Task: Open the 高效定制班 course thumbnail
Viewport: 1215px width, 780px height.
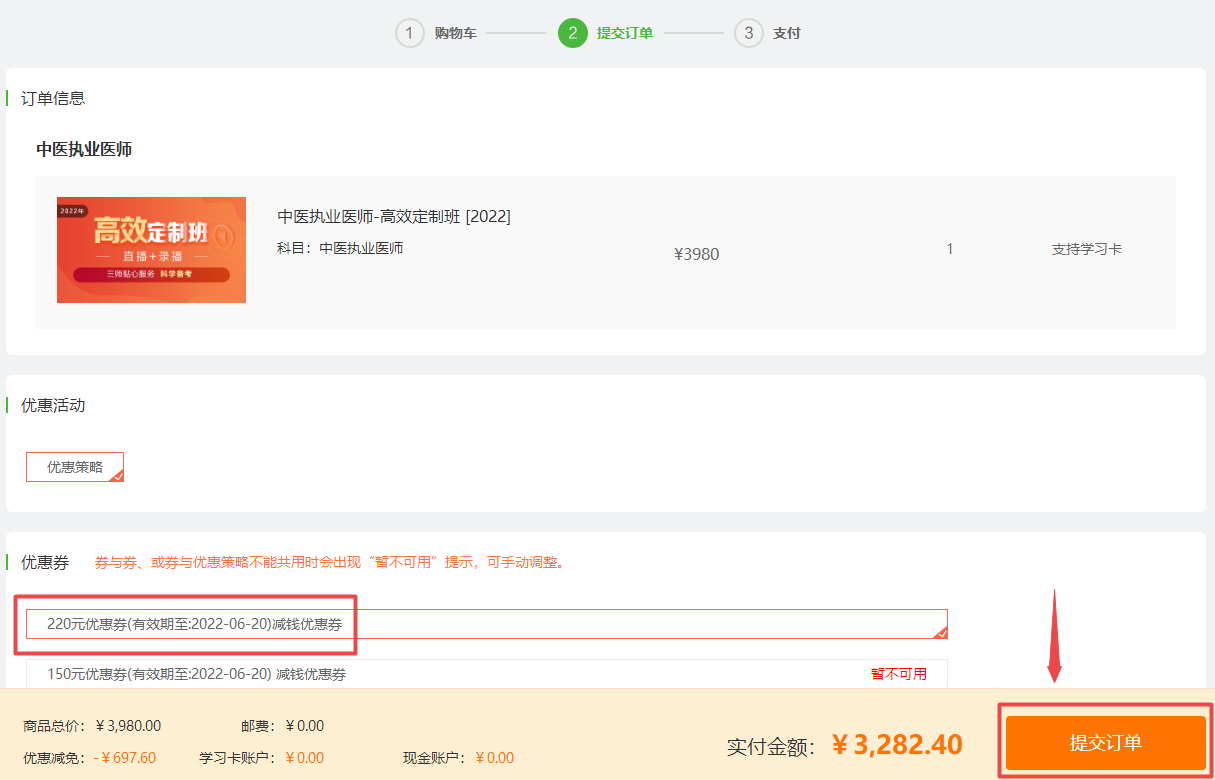Action: click(x=151, y=250)
